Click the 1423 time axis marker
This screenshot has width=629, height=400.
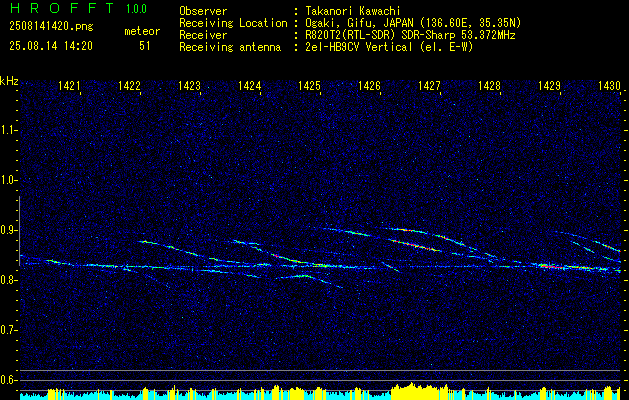pos(189,85)
